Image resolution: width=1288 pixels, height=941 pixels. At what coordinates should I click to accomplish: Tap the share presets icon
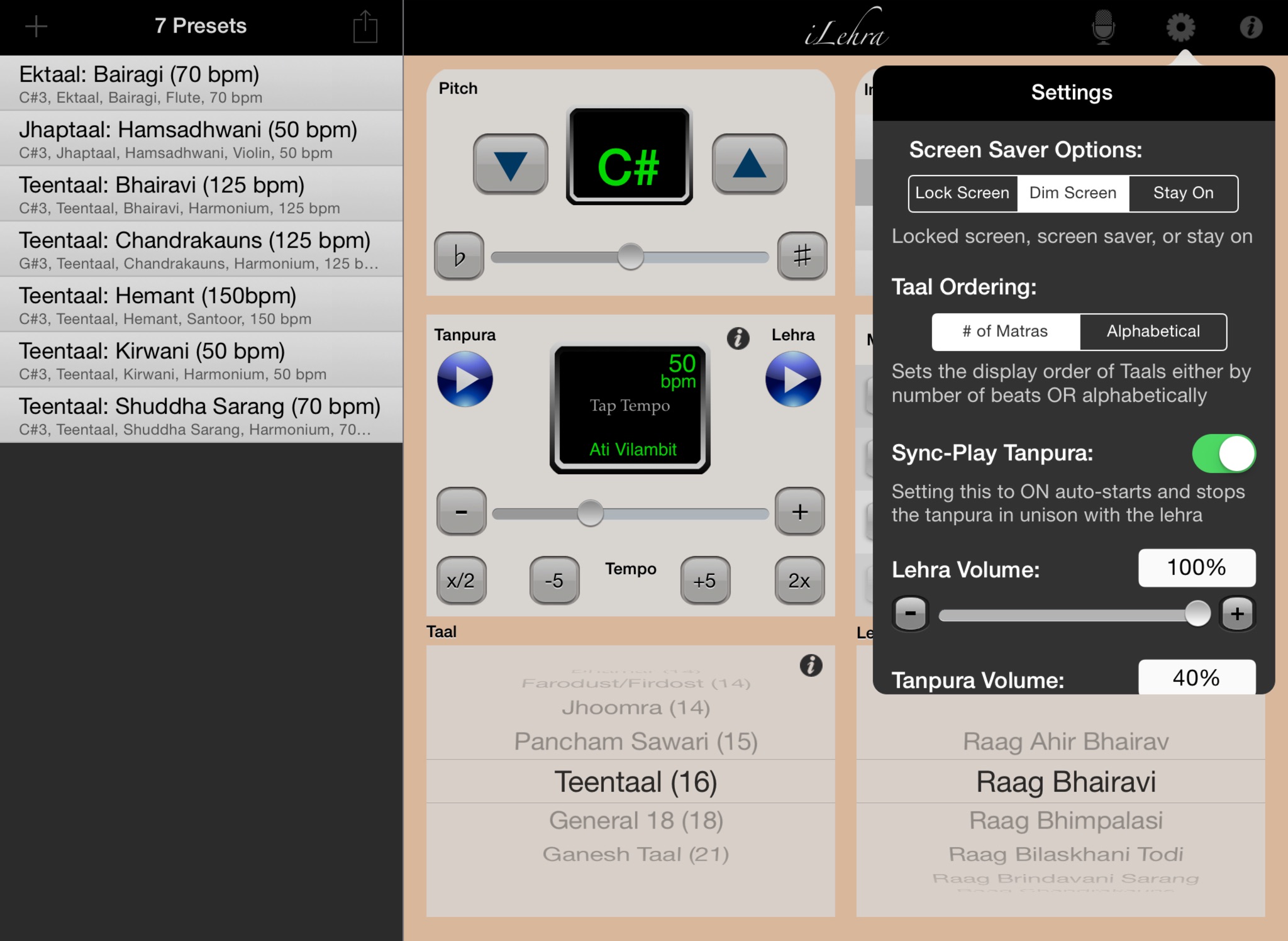365,26
